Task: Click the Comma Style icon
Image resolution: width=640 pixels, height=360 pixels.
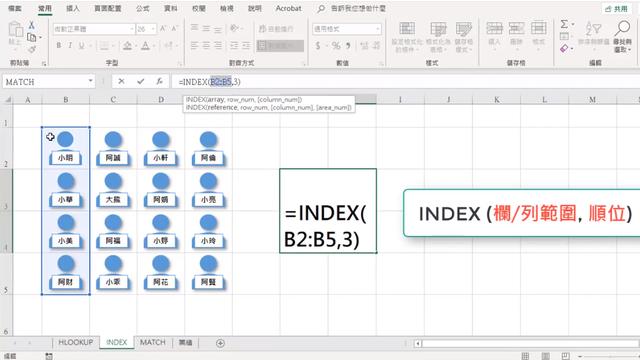Action: 348,46
